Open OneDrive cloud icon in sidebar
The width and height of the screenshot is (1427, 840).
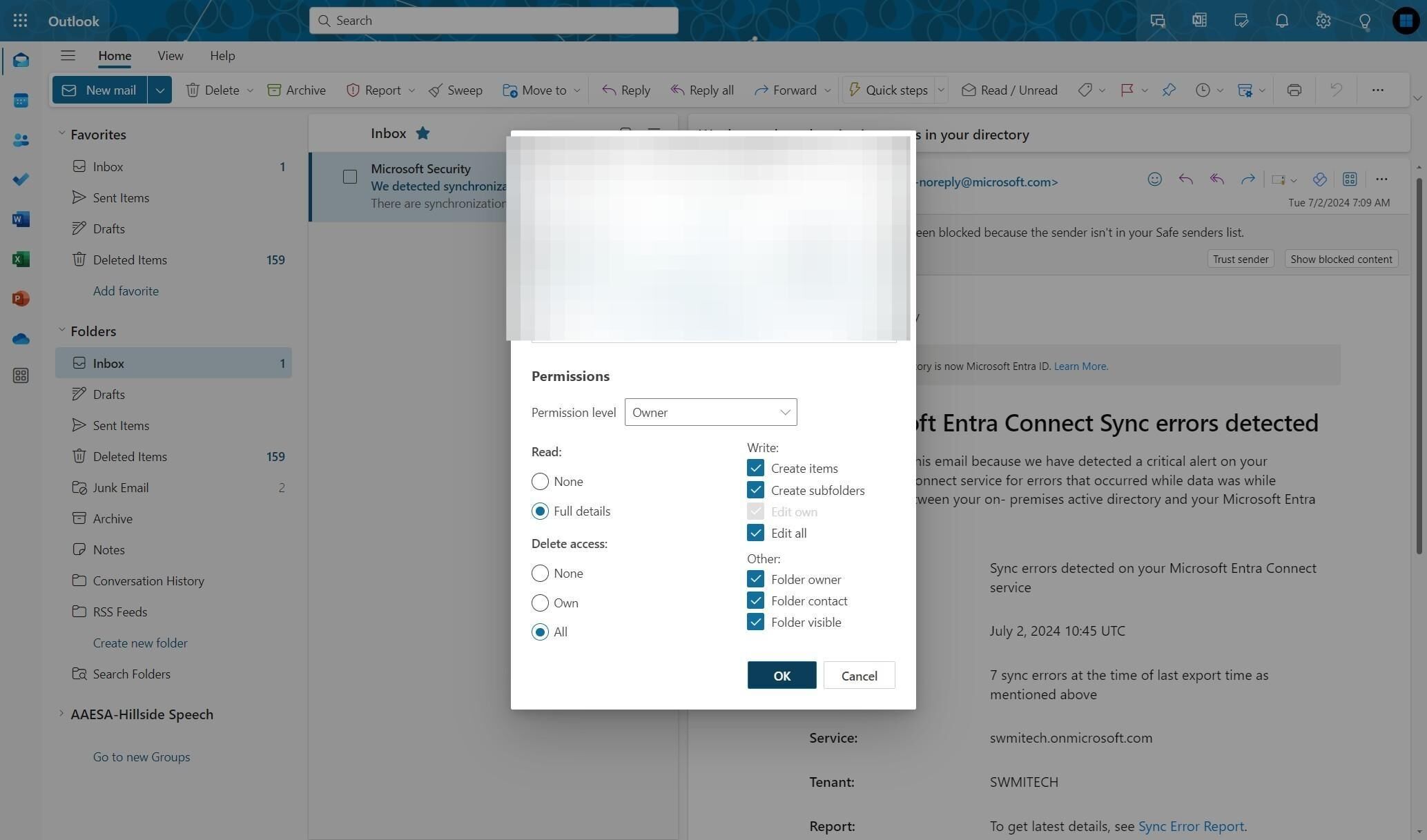(x=21, y=339)
